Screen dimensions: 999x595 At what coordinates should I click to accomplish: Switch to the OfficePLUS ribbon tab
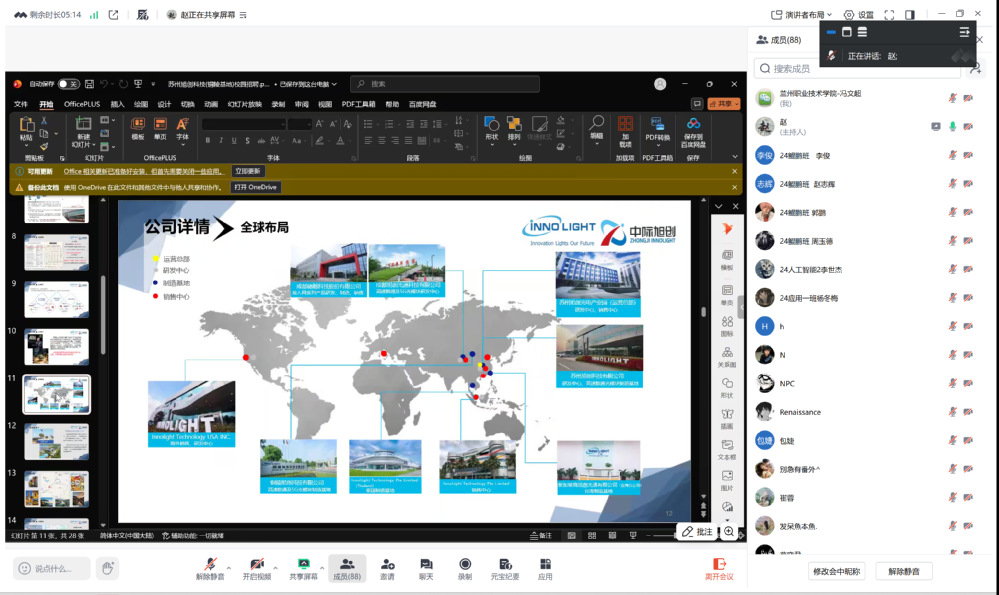(82, 104)
